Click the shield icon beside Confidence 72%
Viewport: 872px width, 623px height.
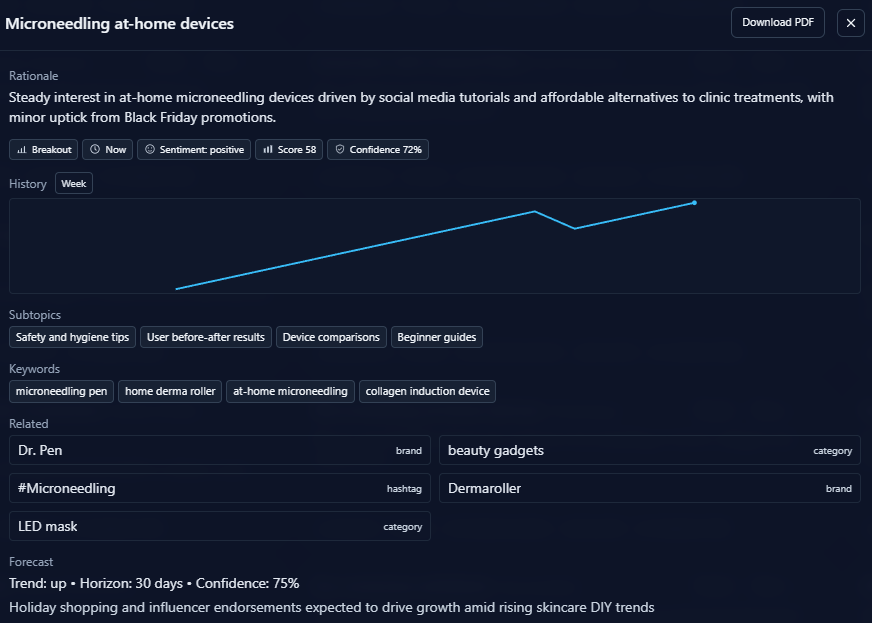click(x=340, y=150)
